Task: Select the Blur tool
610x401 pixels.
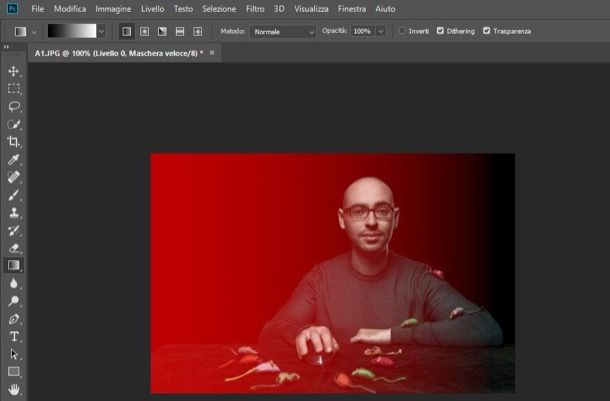Action: 14,283
